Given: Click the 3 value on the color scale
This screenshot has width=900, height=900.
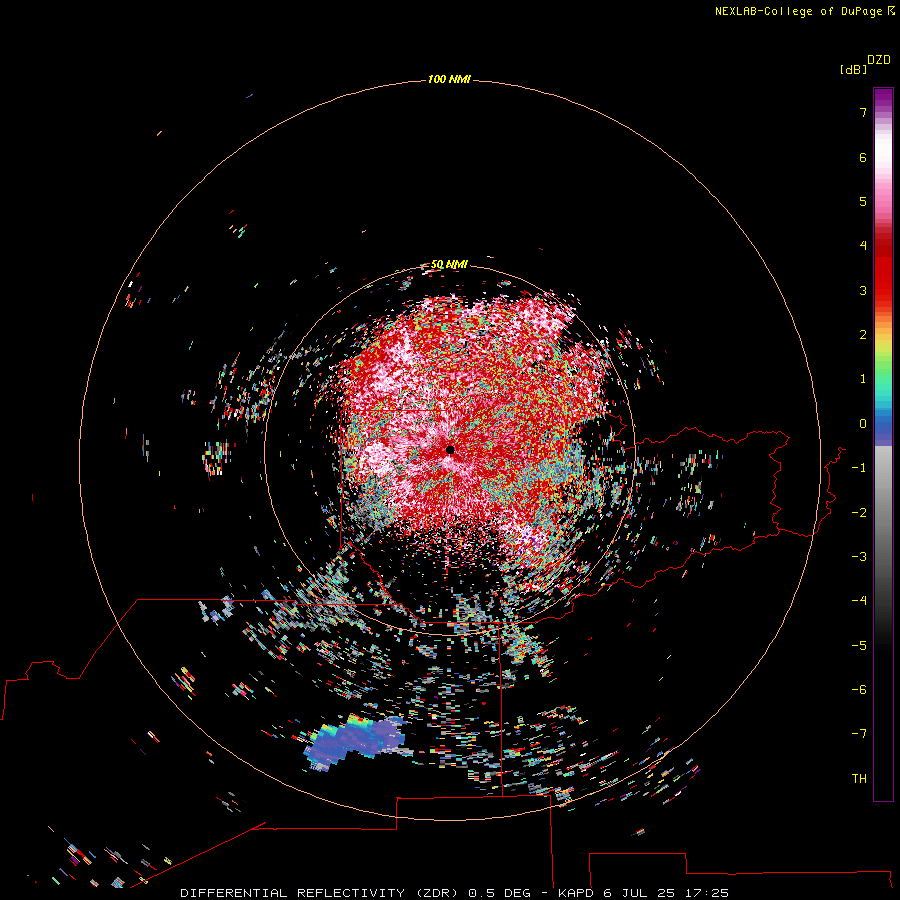Looking at the screenshot, I should (x=863, y=290).
